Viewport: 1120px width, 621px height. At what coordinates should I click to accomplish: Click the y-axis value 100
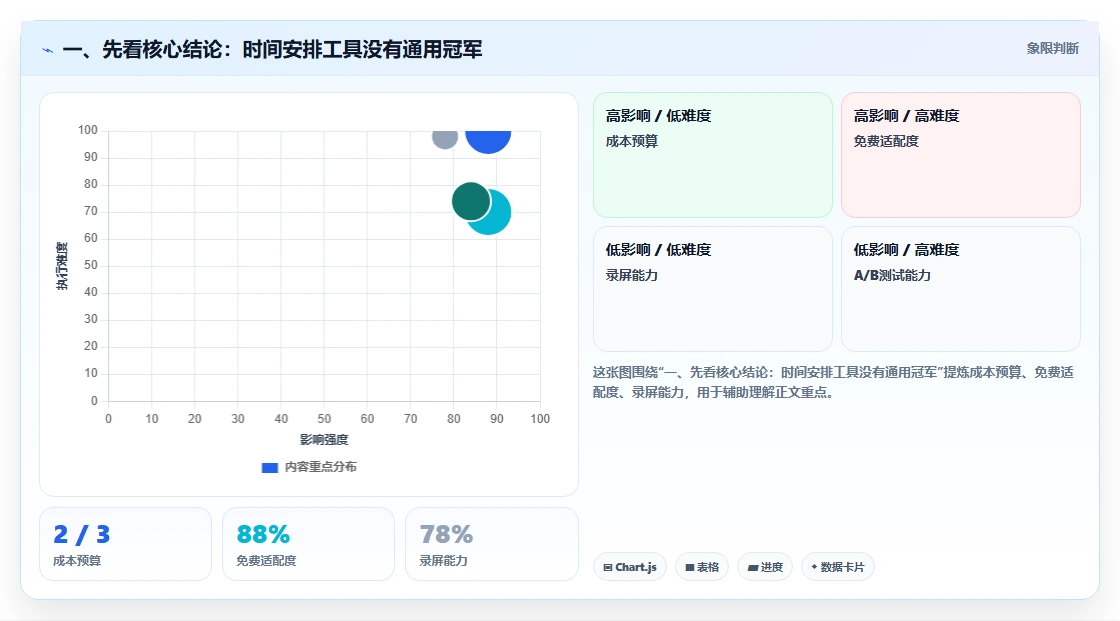(88, 130)
